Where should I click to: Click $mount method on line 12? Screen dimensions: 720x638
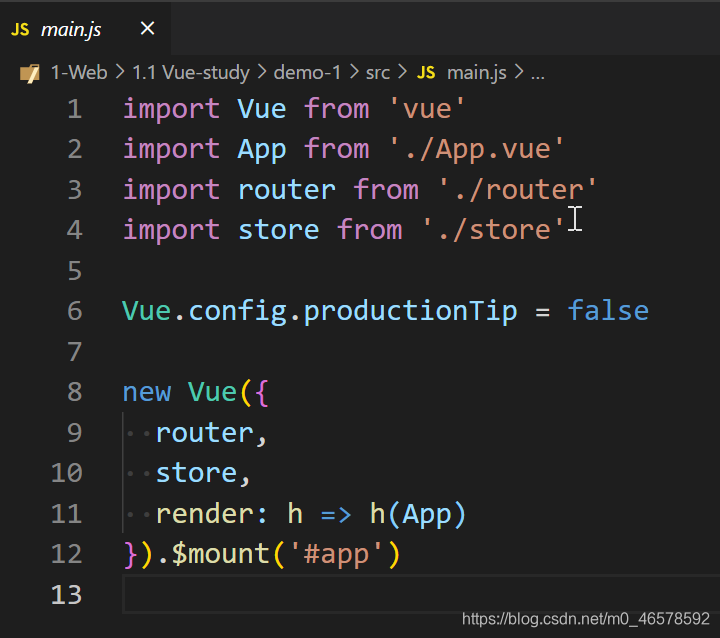point(220,554)
